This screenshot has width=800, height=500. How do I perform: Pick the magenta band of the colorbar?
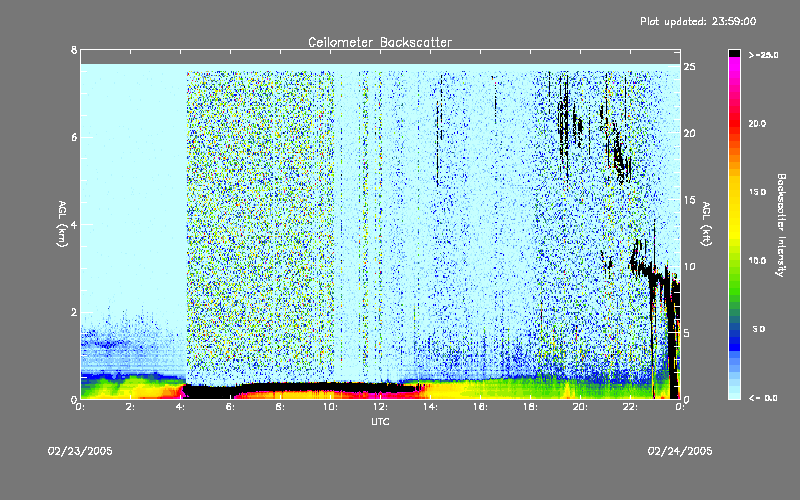point(734,64)
